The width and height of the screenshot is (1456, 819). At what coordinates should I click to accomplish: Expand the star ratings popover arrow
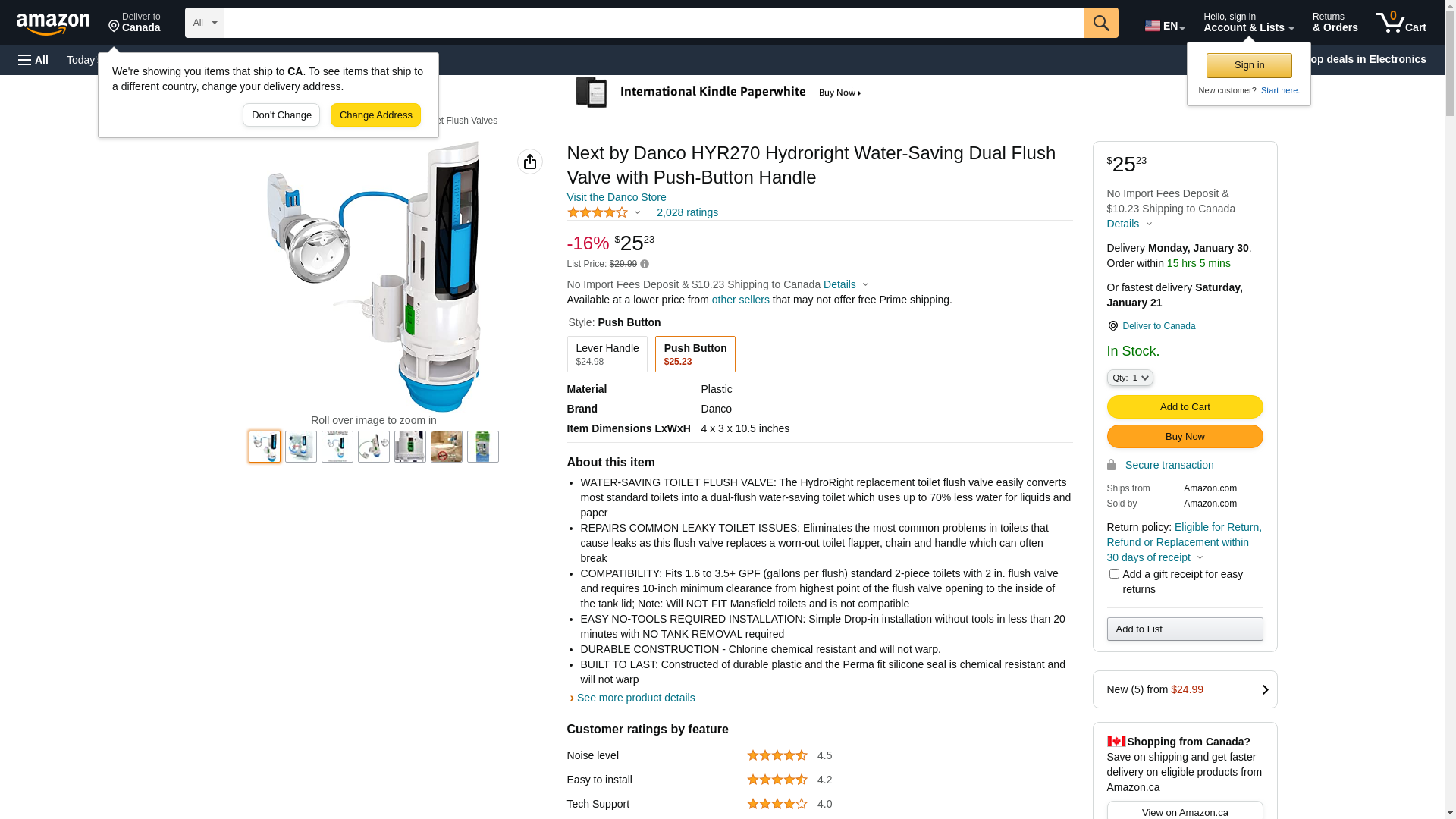637,213
